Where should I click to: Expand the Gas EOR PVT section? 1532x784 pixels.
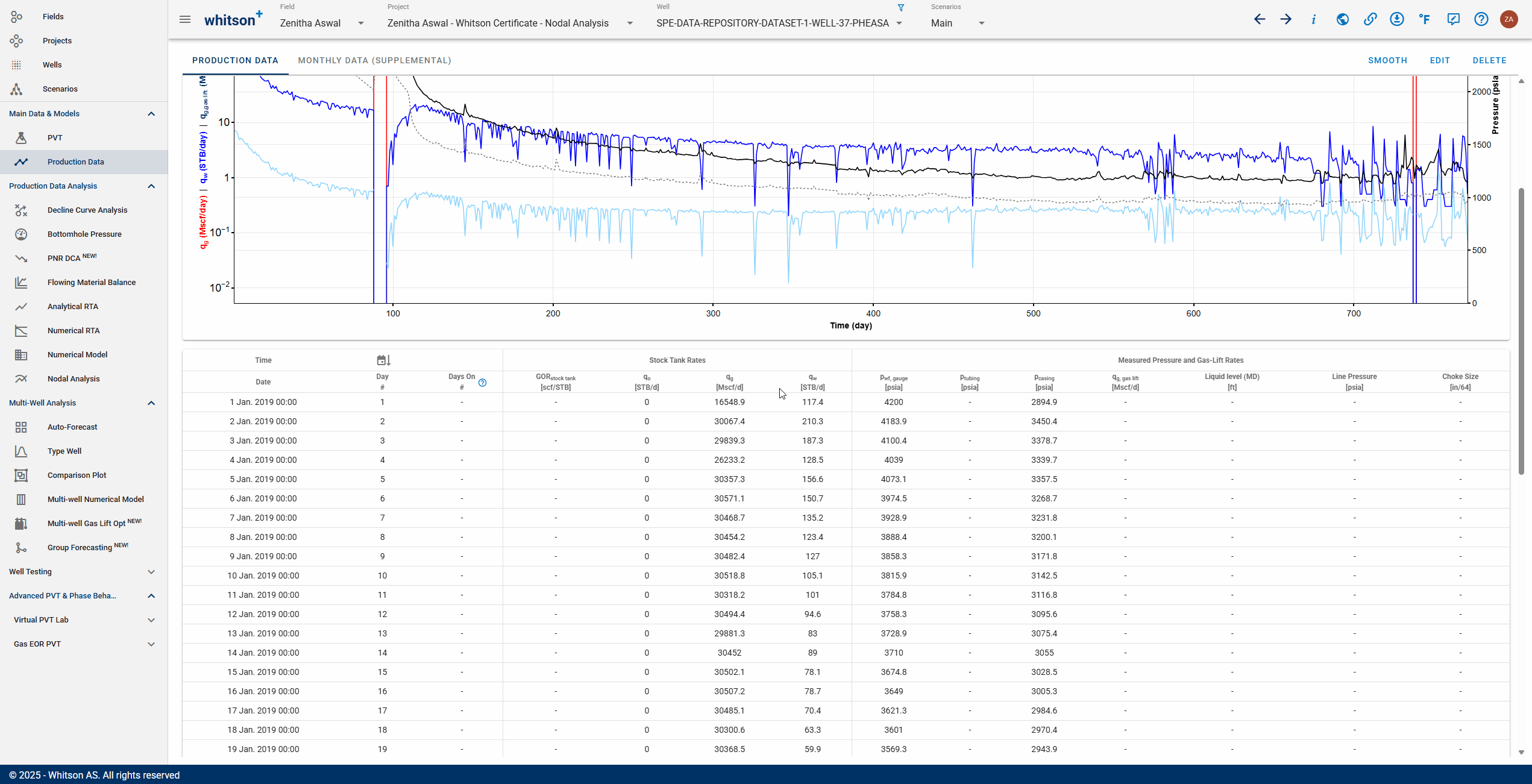pyautogui.click(x=151, y=644)
